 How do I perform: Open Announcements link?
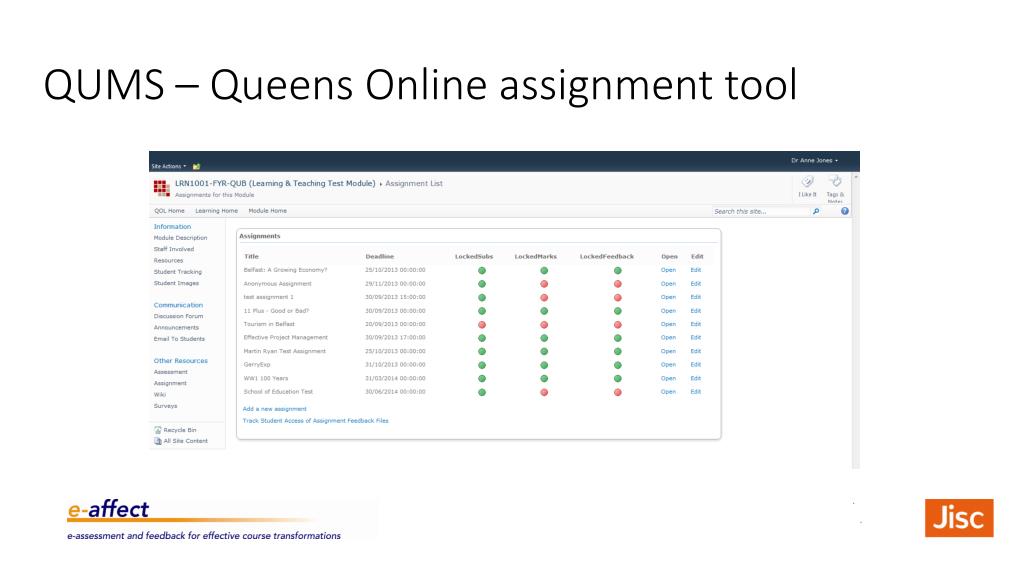click(x=176, y=328)
